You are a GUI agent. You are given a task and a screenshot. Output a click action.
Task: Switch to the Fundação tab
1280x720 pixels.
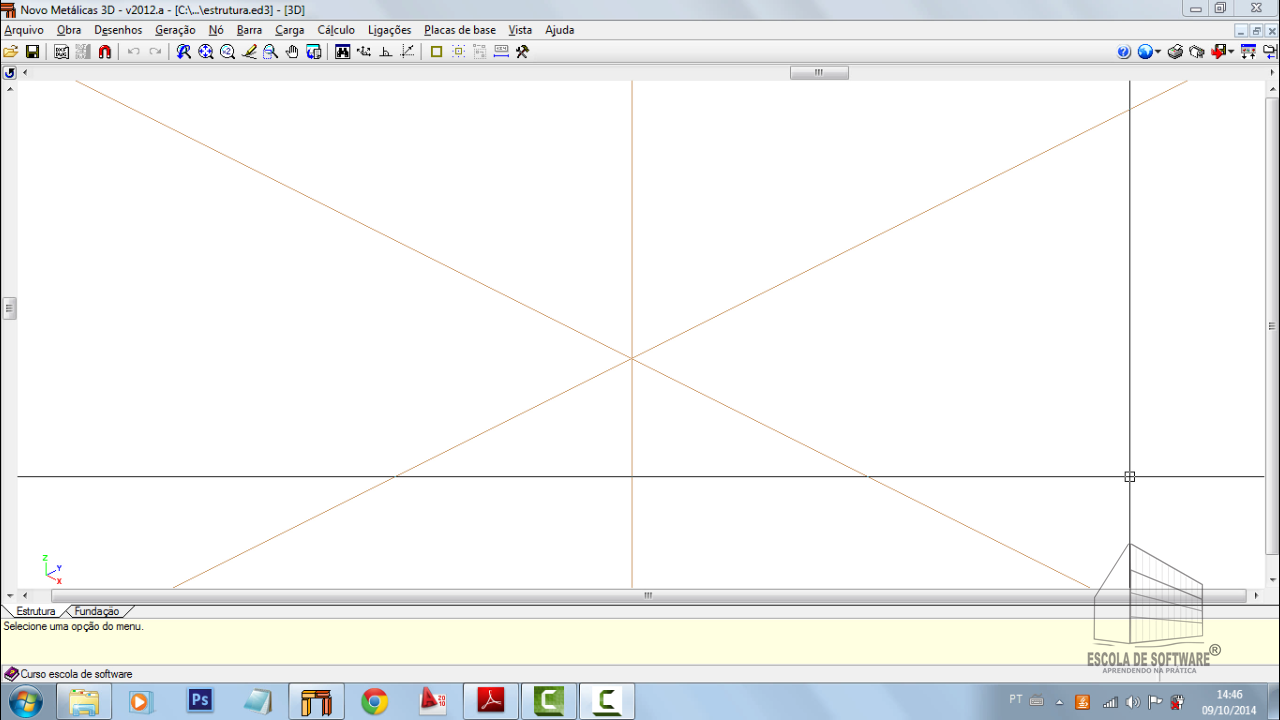pyautogui.click(x=97, y=611)
